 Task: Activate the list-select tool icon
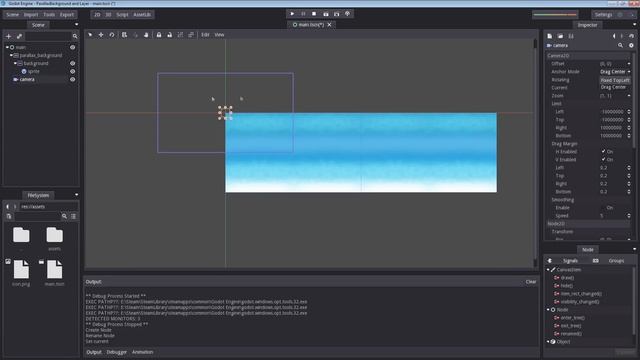click(124, 35)
